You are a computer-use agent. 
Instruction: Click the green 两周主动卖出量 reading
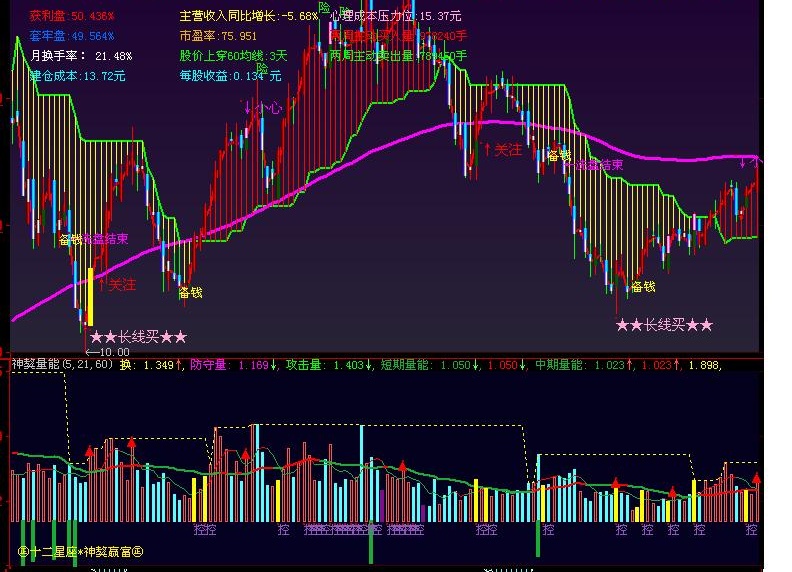coord(398,56)
